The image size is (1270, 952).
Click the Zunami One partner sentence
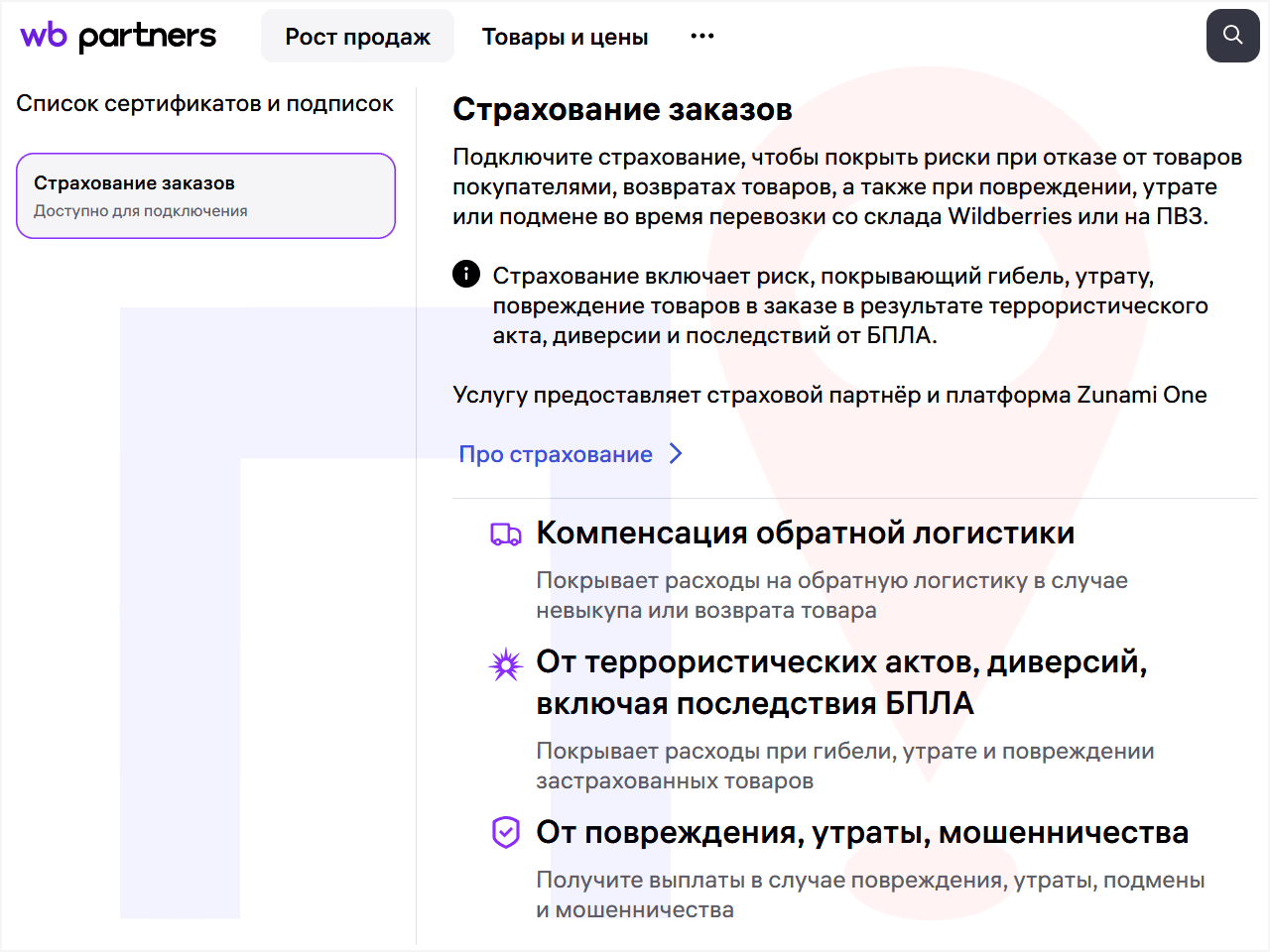point(829,395)
